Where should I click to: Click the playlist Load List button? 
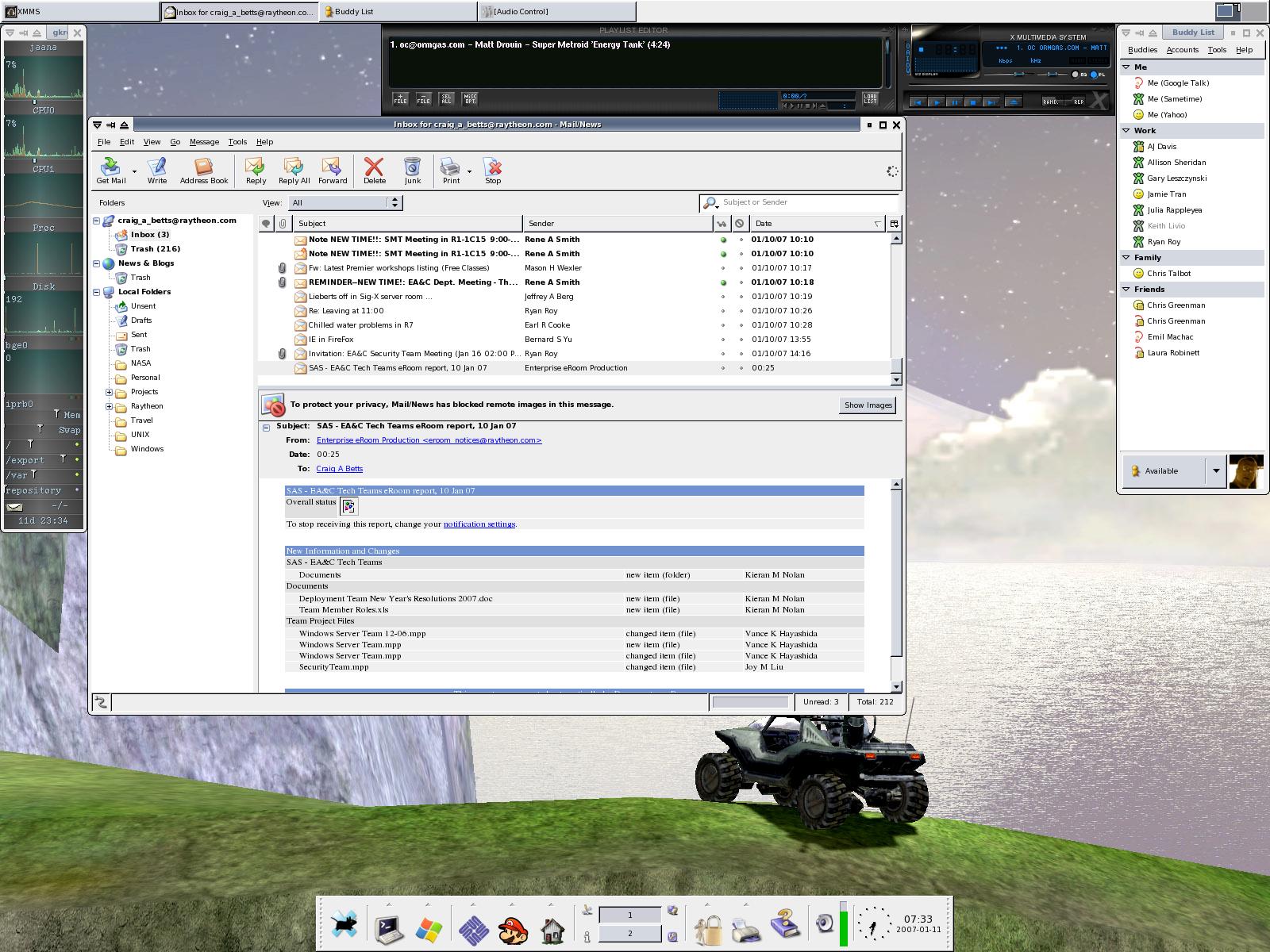(870, 99)
